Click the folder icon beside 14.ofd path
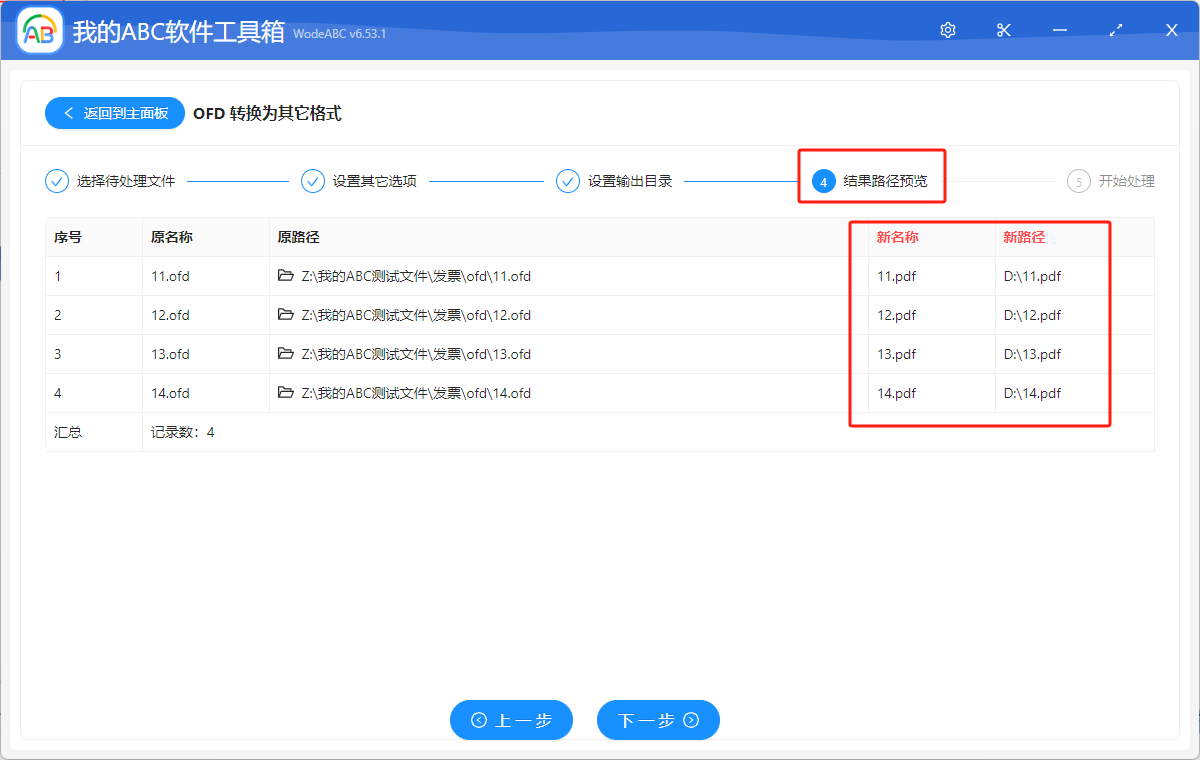The width and height of the screenshot is (1200, 760). [x=286, y=393]
